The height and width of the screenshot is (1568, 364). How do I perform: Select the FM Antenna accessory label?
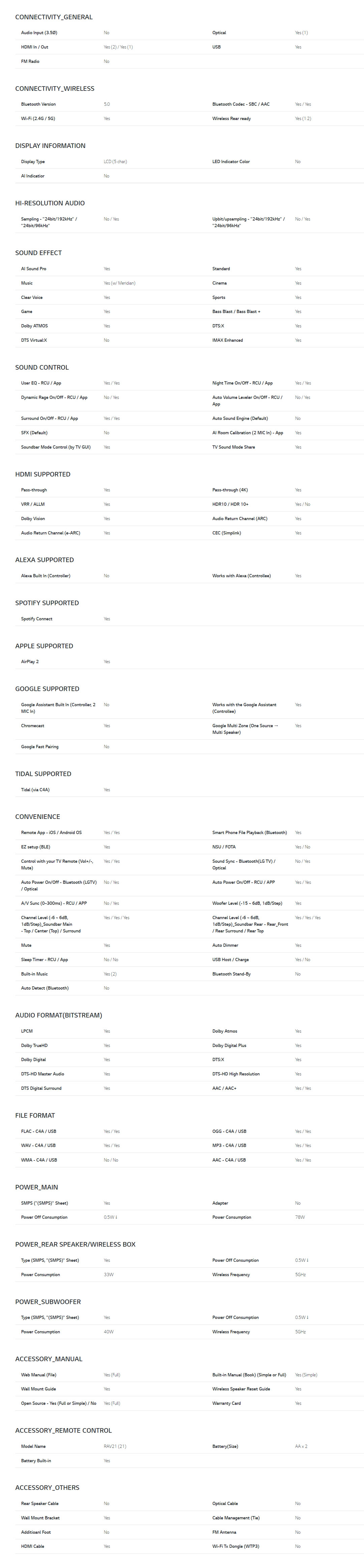tap(224, 1532)
